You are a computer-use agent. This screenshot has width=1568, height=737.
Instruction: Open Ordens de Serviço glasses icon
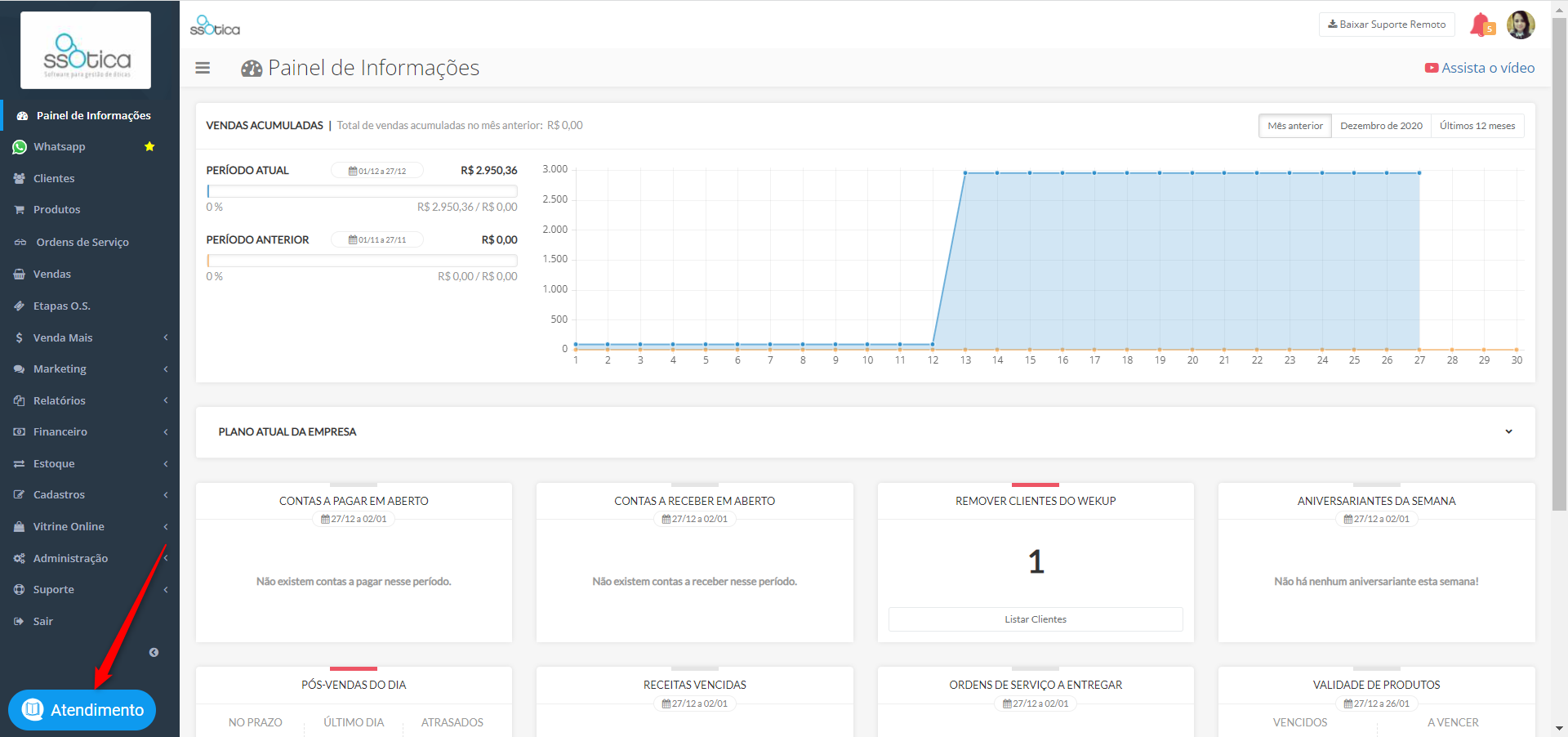click(20, 242)
